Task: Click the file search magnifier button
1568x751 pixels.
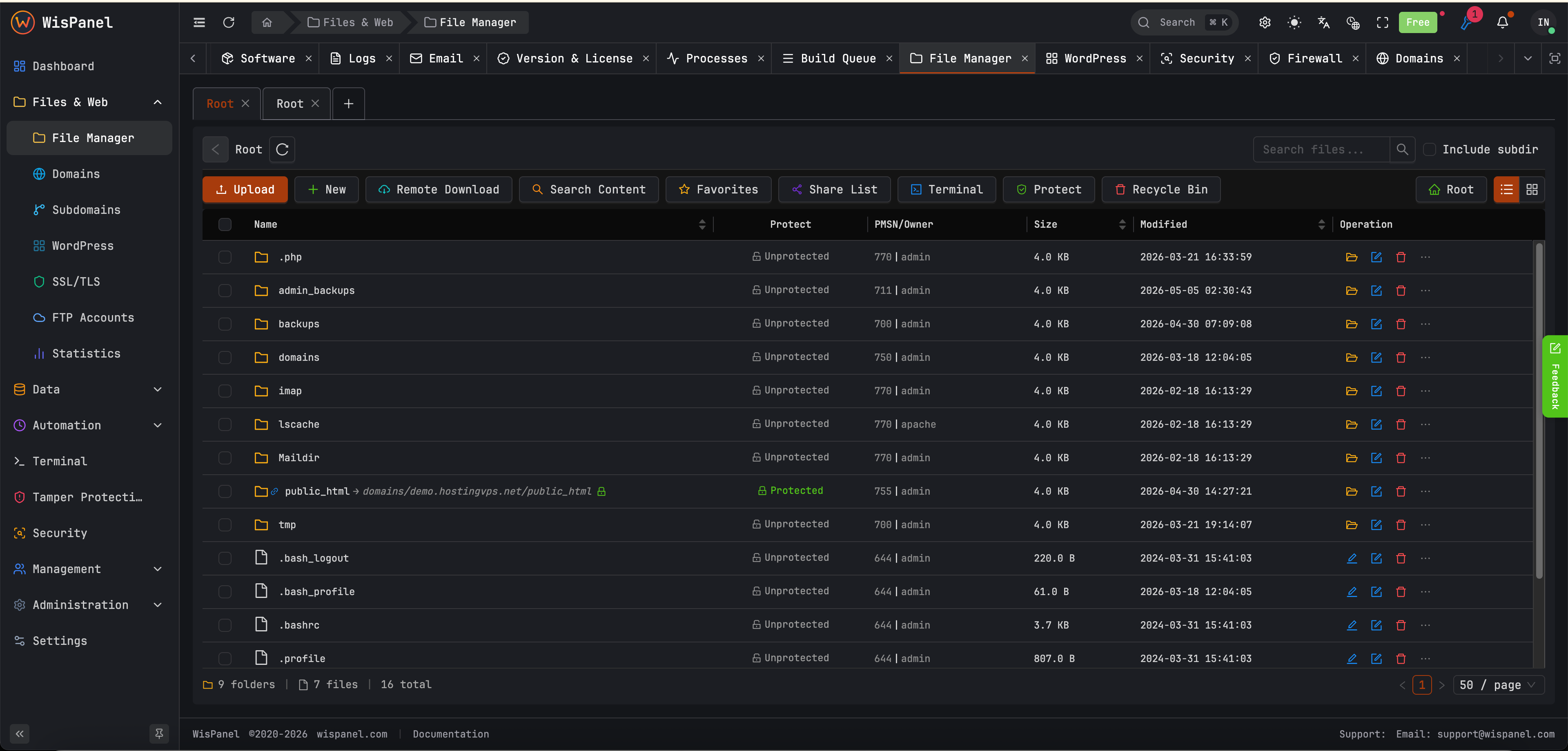Action: coord(1402,149)
